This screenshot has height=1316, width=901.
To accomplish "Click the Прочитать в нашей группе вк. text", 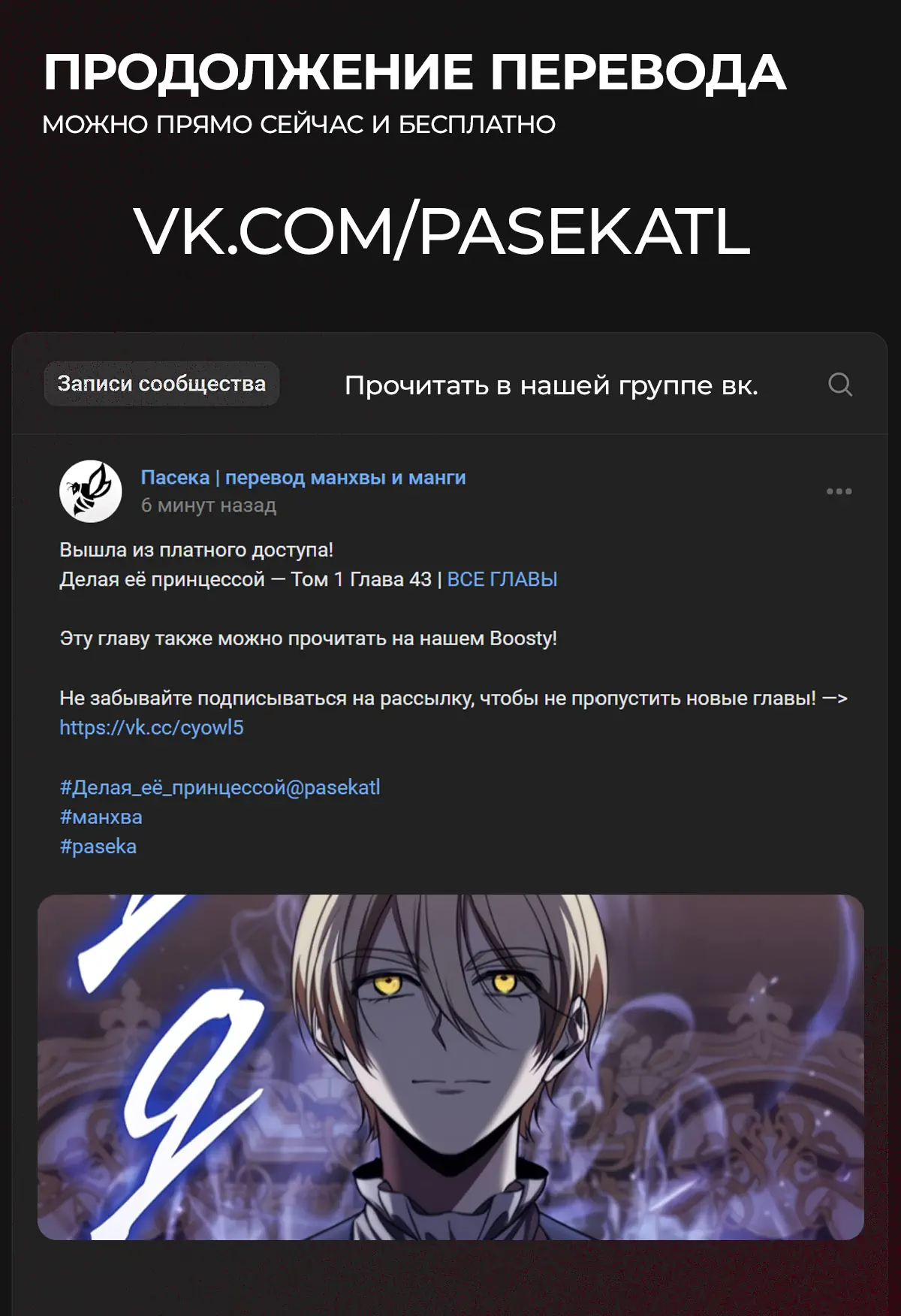I will click(x=551, y=385).
